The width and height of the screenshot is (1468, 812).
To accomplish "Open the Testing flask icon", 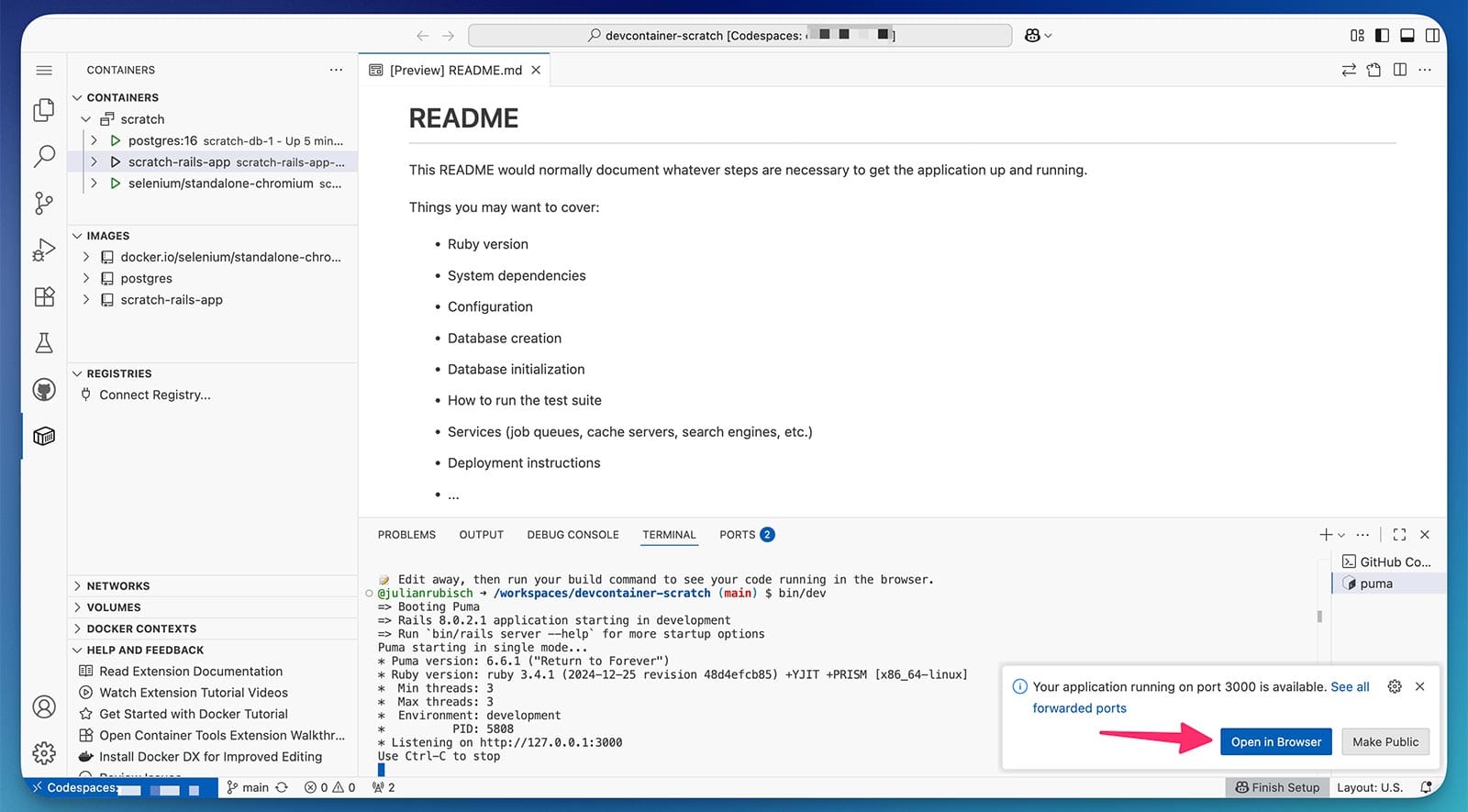I will [x=44, y=343].
